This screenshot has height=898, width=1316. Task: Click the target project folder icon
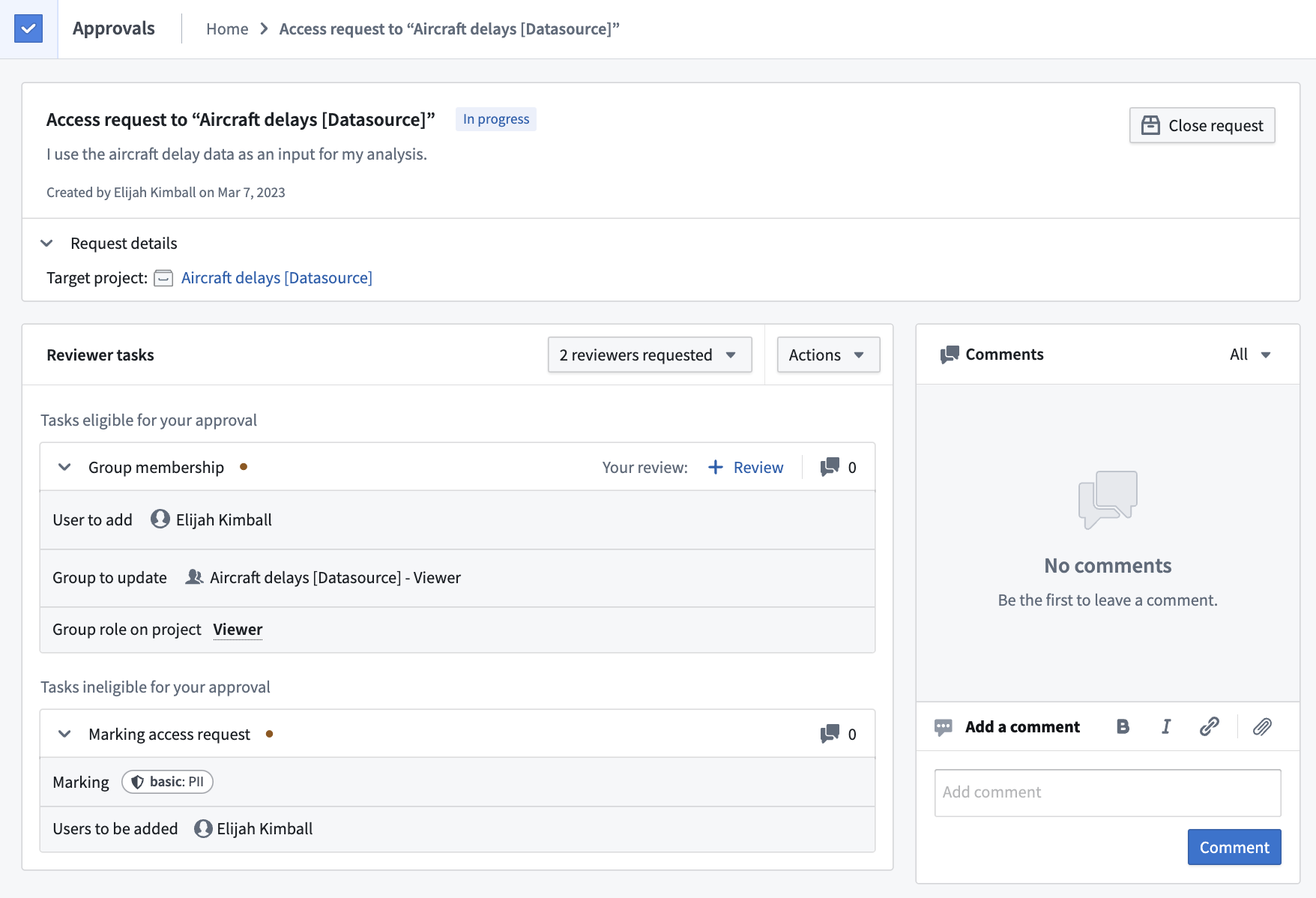(x=163, y=278)
